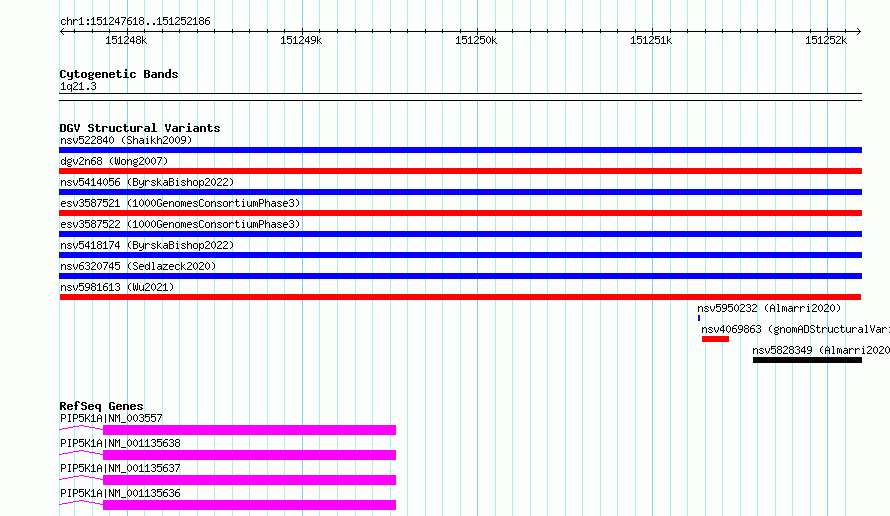890x516 pixels.
Task: Click the magenta PIP5K1A NM_003557 exon bar
Action: [249, 430]
